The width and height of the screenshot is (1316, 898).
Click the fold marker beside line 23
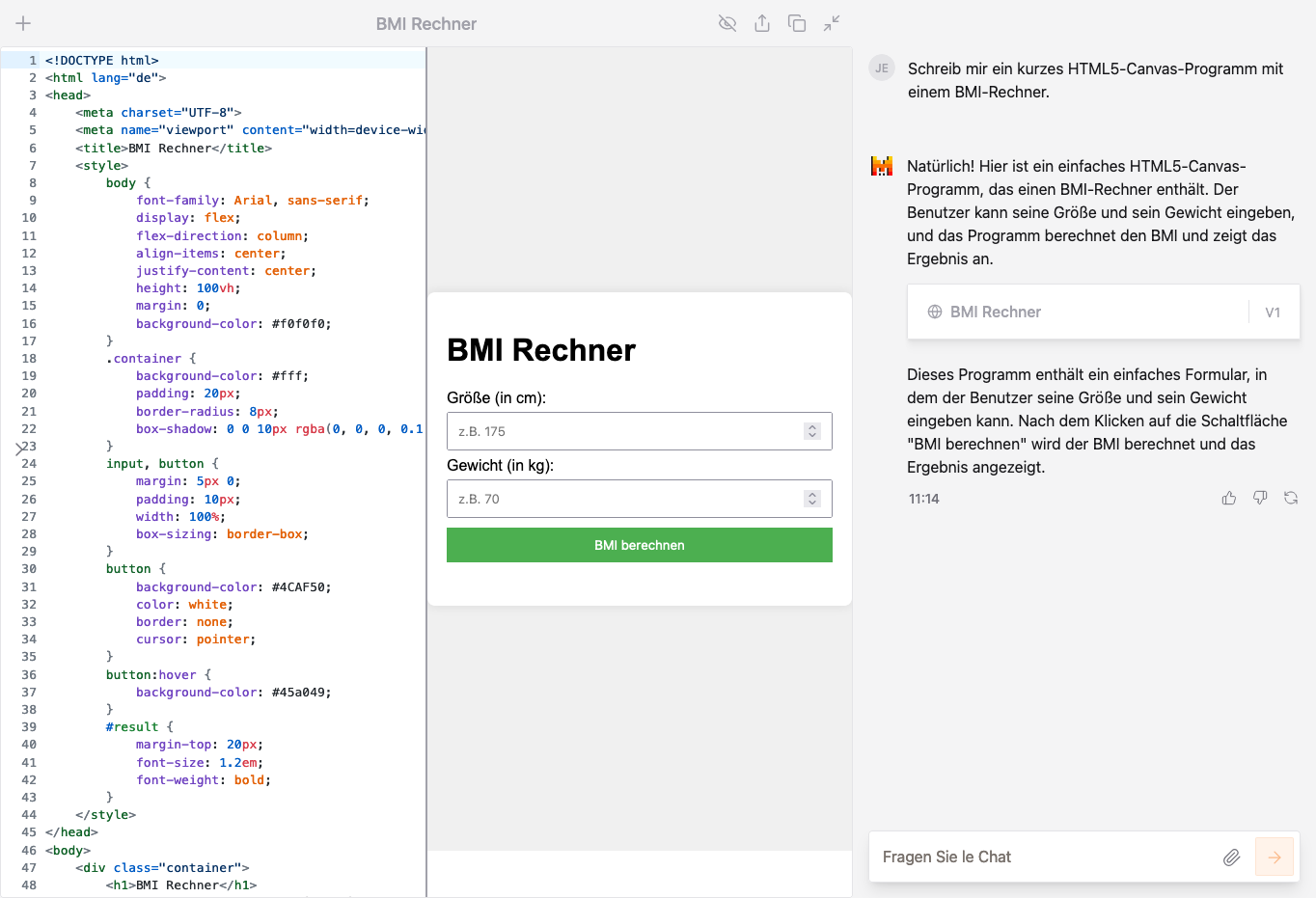tap(19, 448)
